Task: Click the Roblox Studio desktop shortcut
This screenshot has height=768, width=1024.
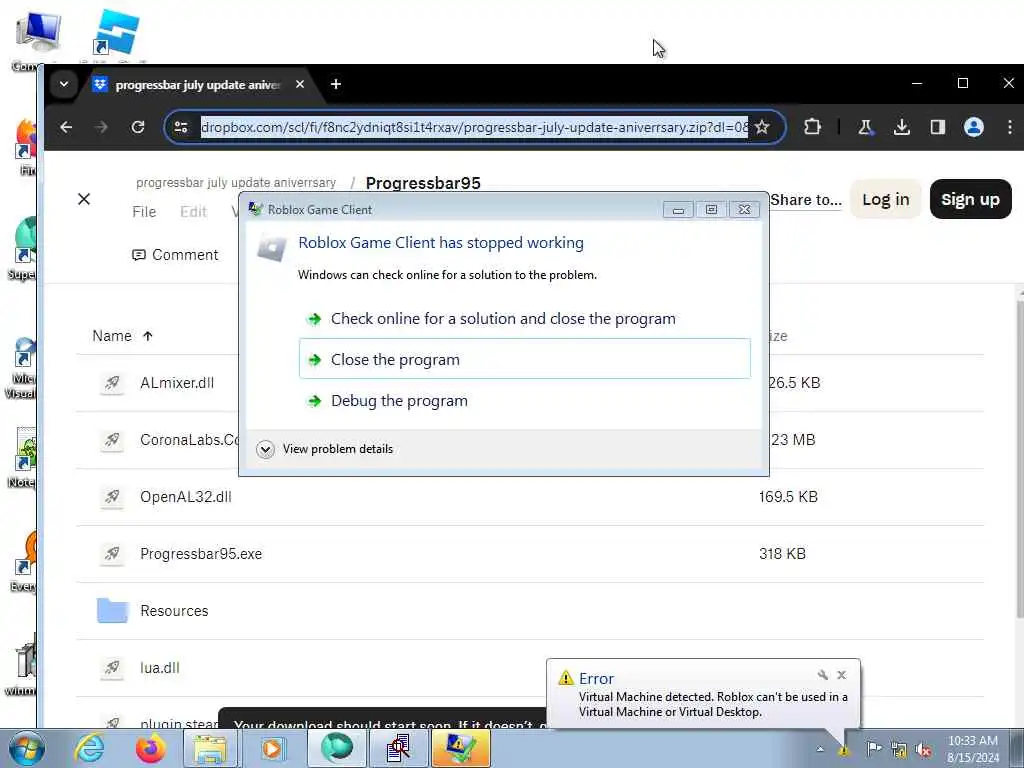Action: click(x=116, y=33)
